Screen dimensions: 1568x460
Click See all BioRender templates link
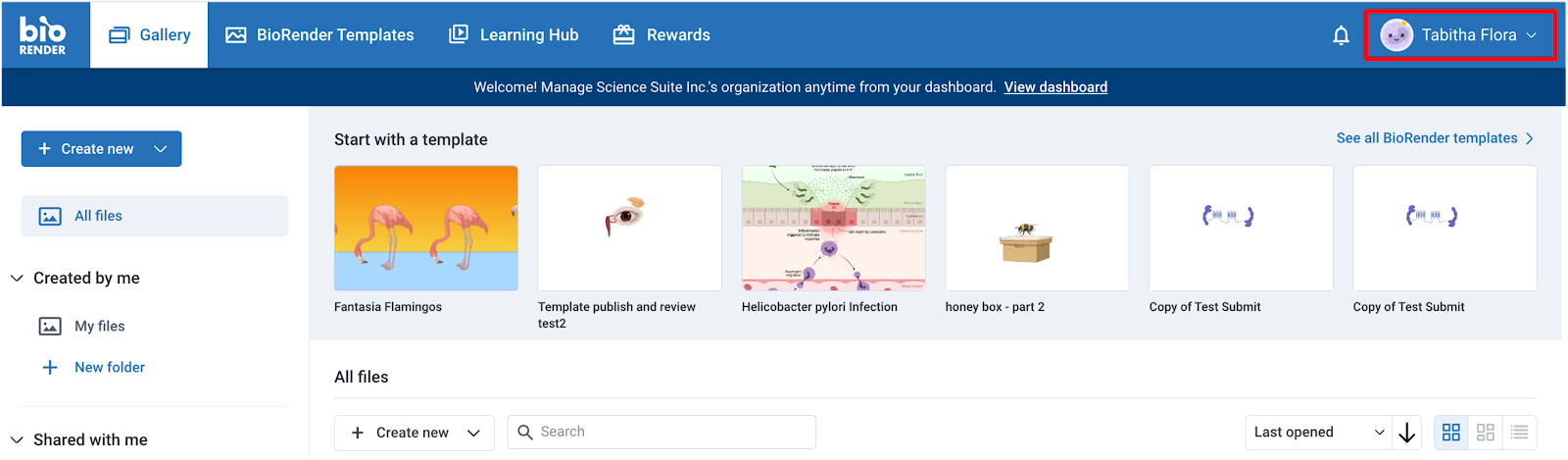(x=1435, y=138)
